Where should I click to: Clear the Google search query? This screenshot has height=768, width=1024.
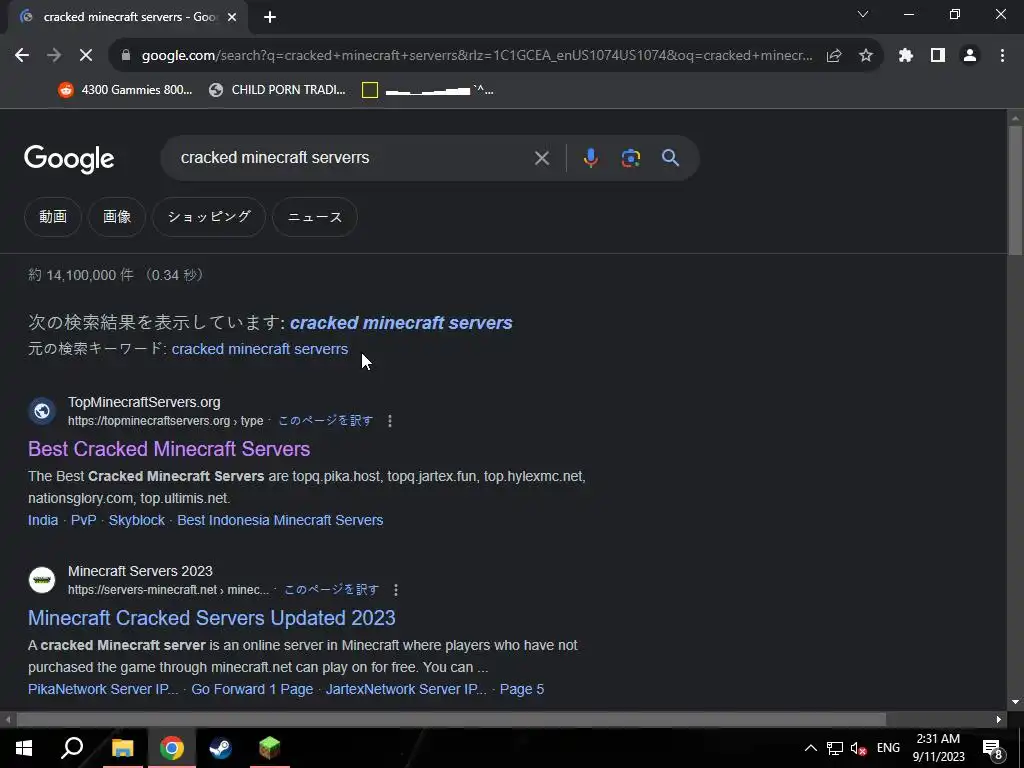tap(542, 158)
